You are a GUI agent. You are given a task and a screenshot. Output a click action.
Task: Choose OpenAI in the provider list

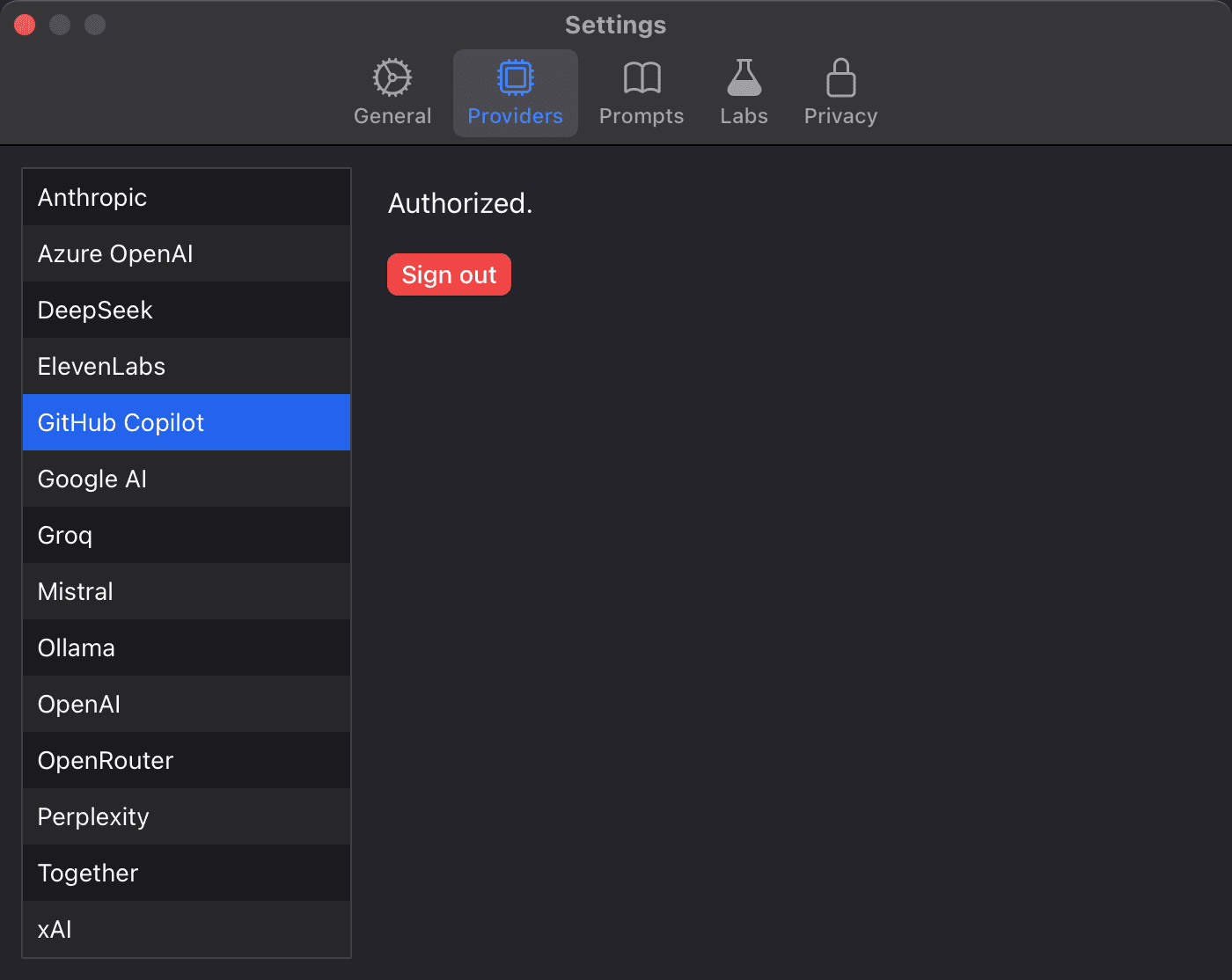(x=187, y=704)
